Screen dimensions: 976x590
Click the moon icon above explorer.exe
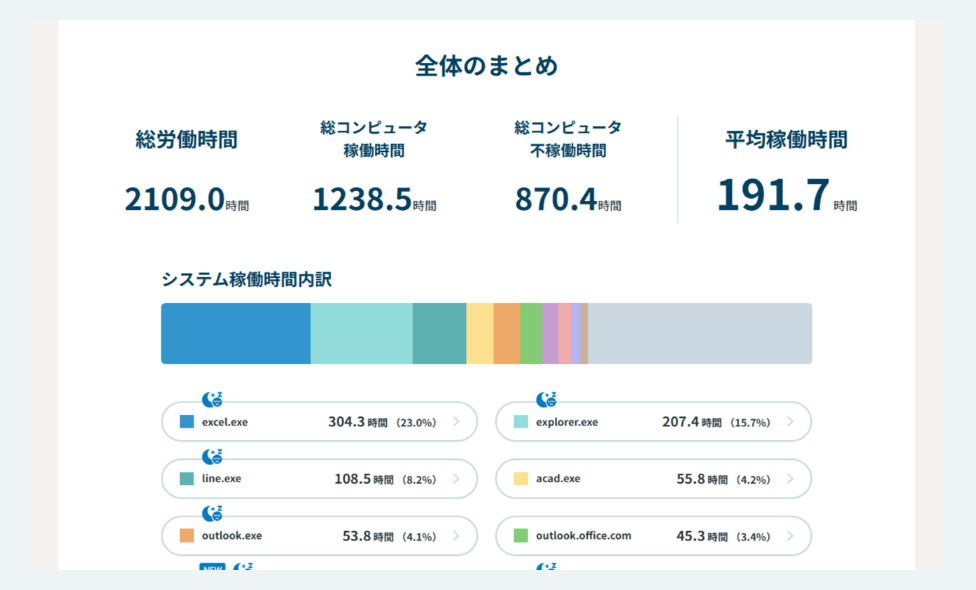click(x=545, y=399)
